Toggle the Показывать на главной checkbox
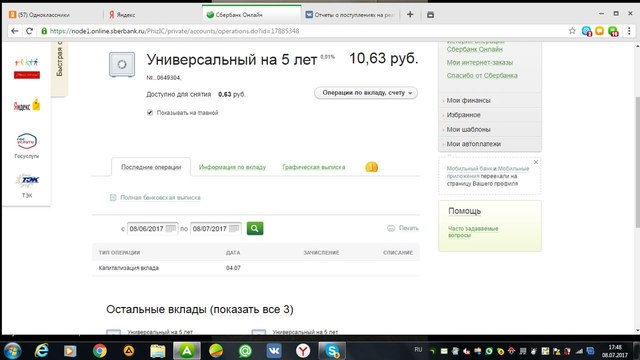This screenshot has width=640, height=360. pos(150,113)
